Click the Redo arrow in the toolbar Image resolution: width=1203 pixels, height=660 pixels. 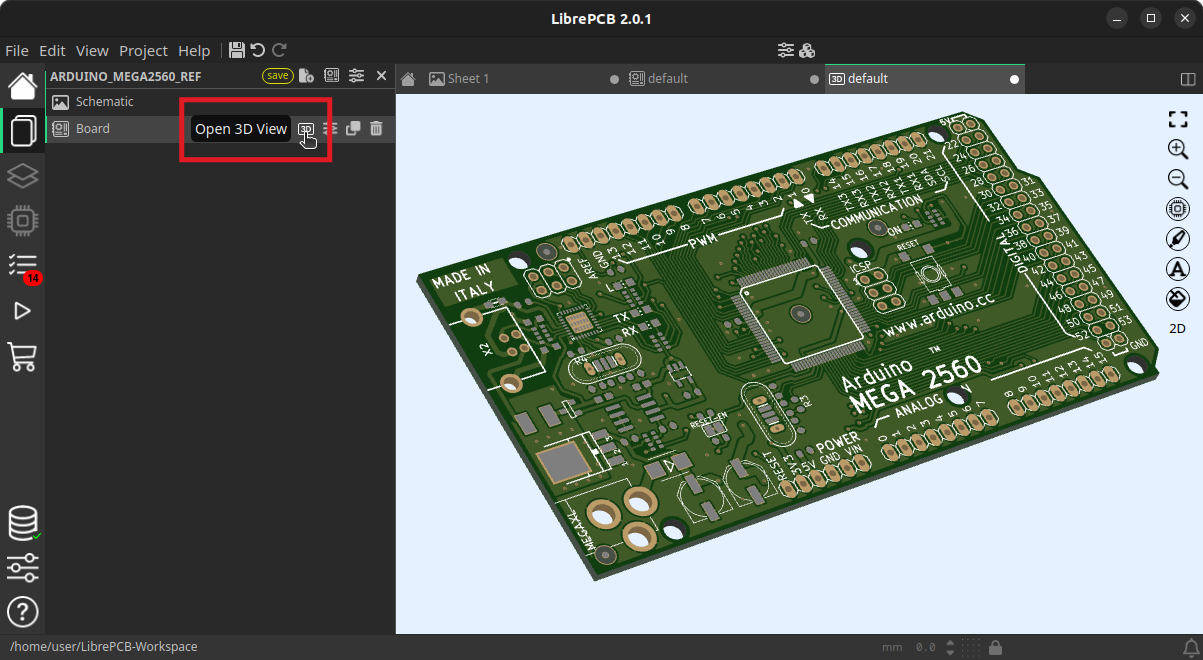[x=279, y=50]
